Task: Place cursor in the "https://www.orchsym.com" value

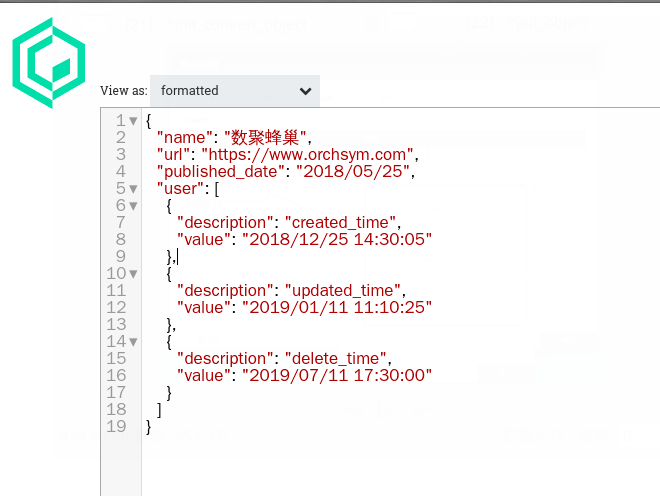Action: (x=307, y=155)
